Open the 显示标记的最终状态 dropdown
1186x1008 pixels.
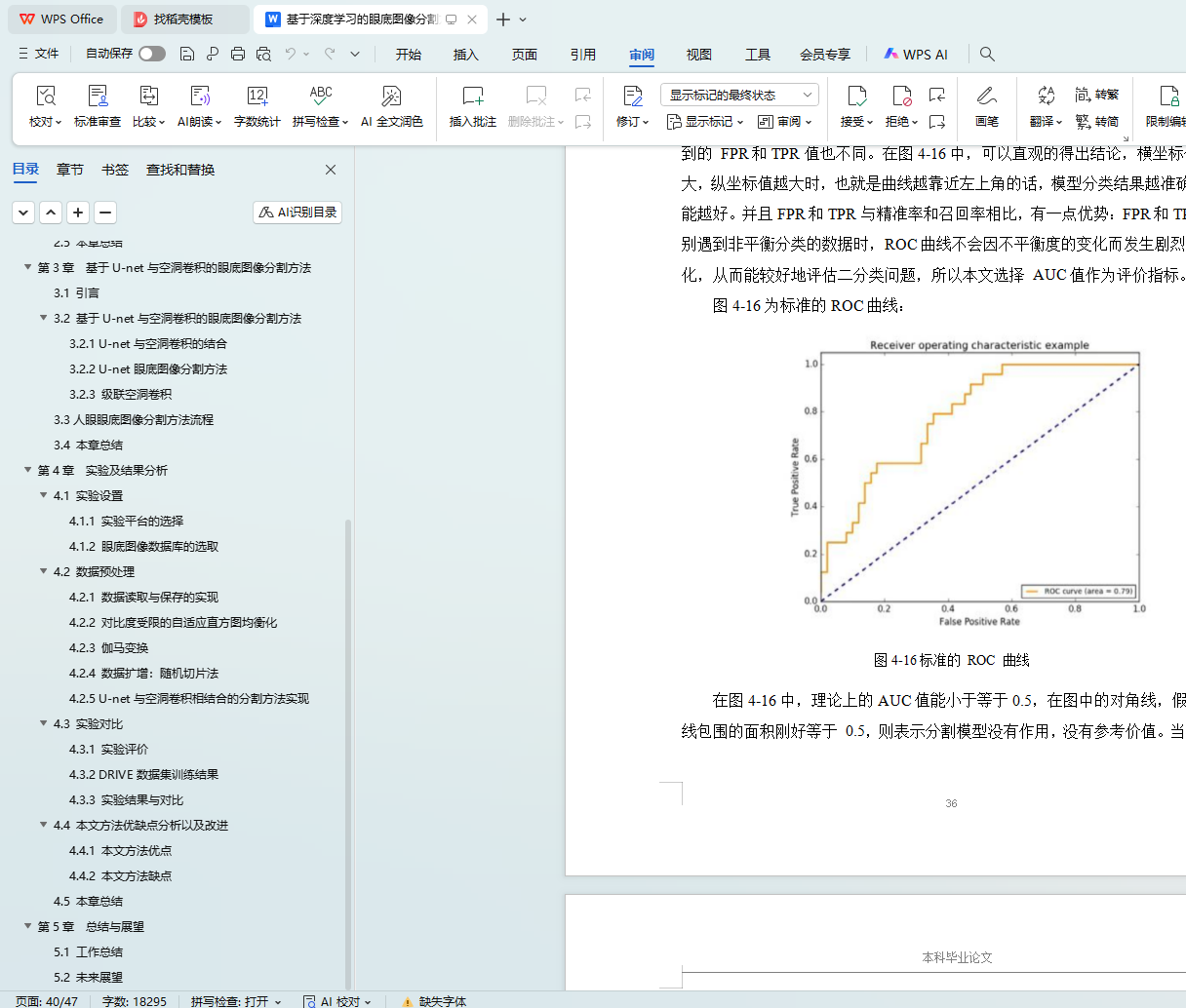[x=739, y=95]
